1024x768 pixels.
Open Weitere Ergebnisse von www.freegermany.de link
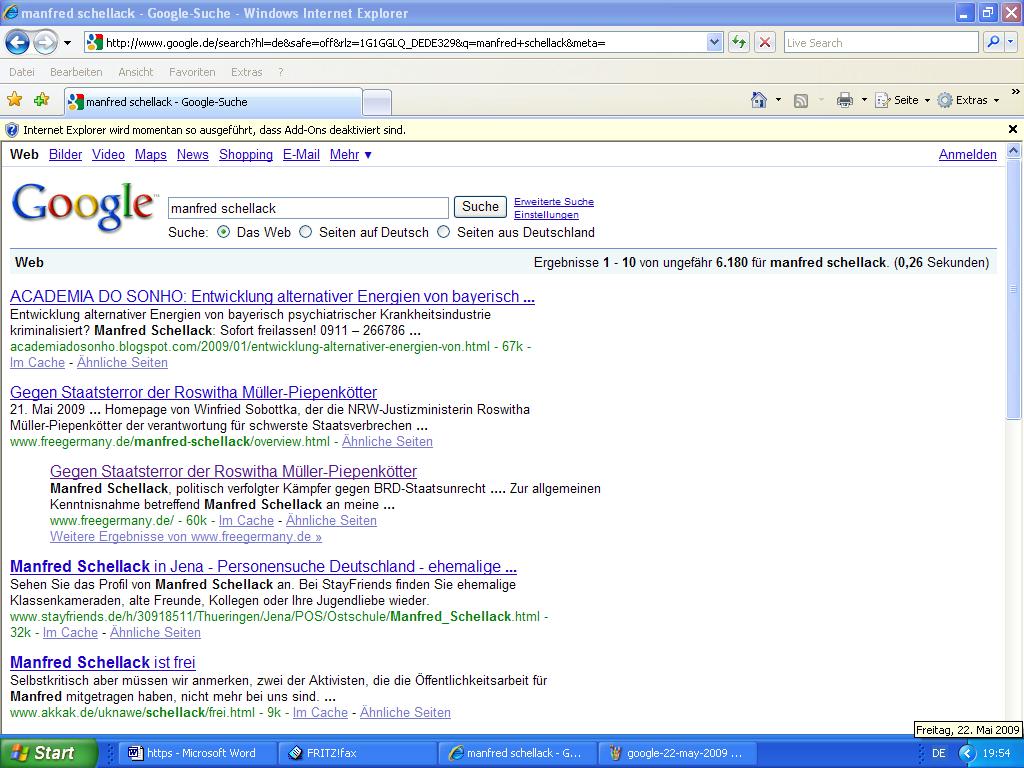coord(186,537)
